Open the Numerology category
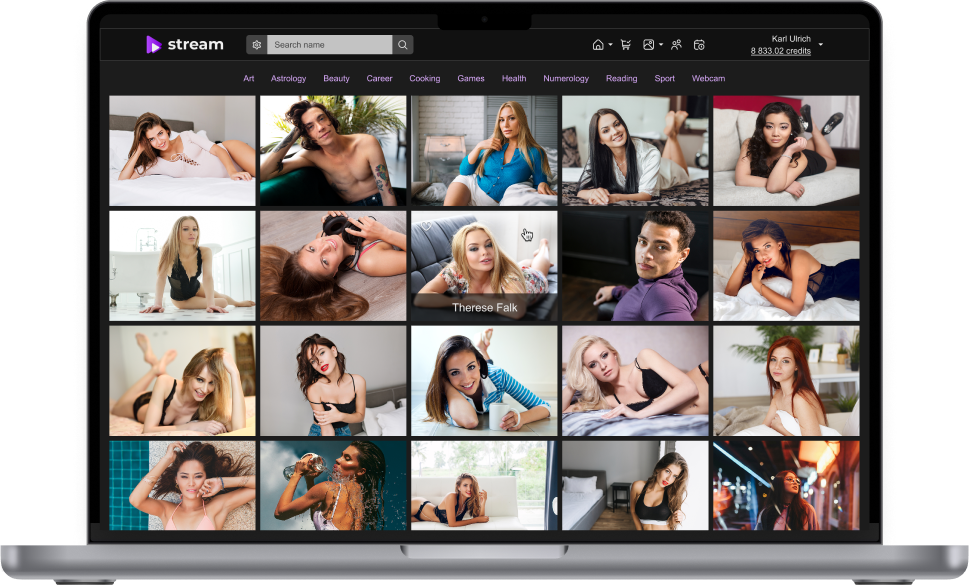The width and height of the screenshot is (969, 586). click(566, 78)
